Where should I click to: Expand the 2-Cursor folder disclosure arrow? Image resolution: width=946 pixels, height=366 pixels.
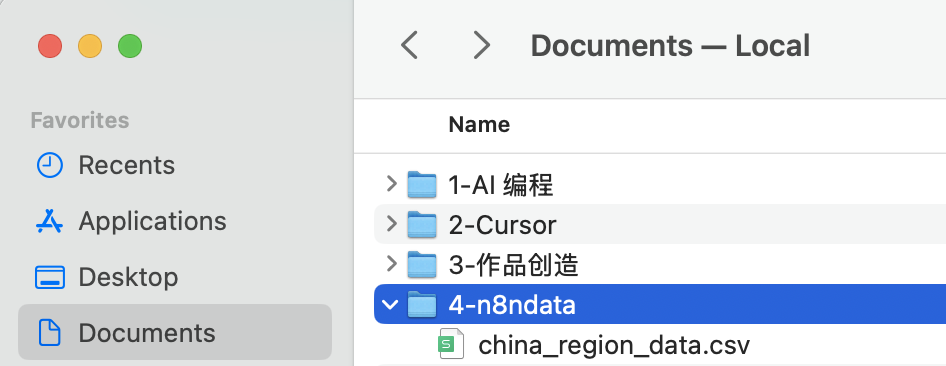392,224
